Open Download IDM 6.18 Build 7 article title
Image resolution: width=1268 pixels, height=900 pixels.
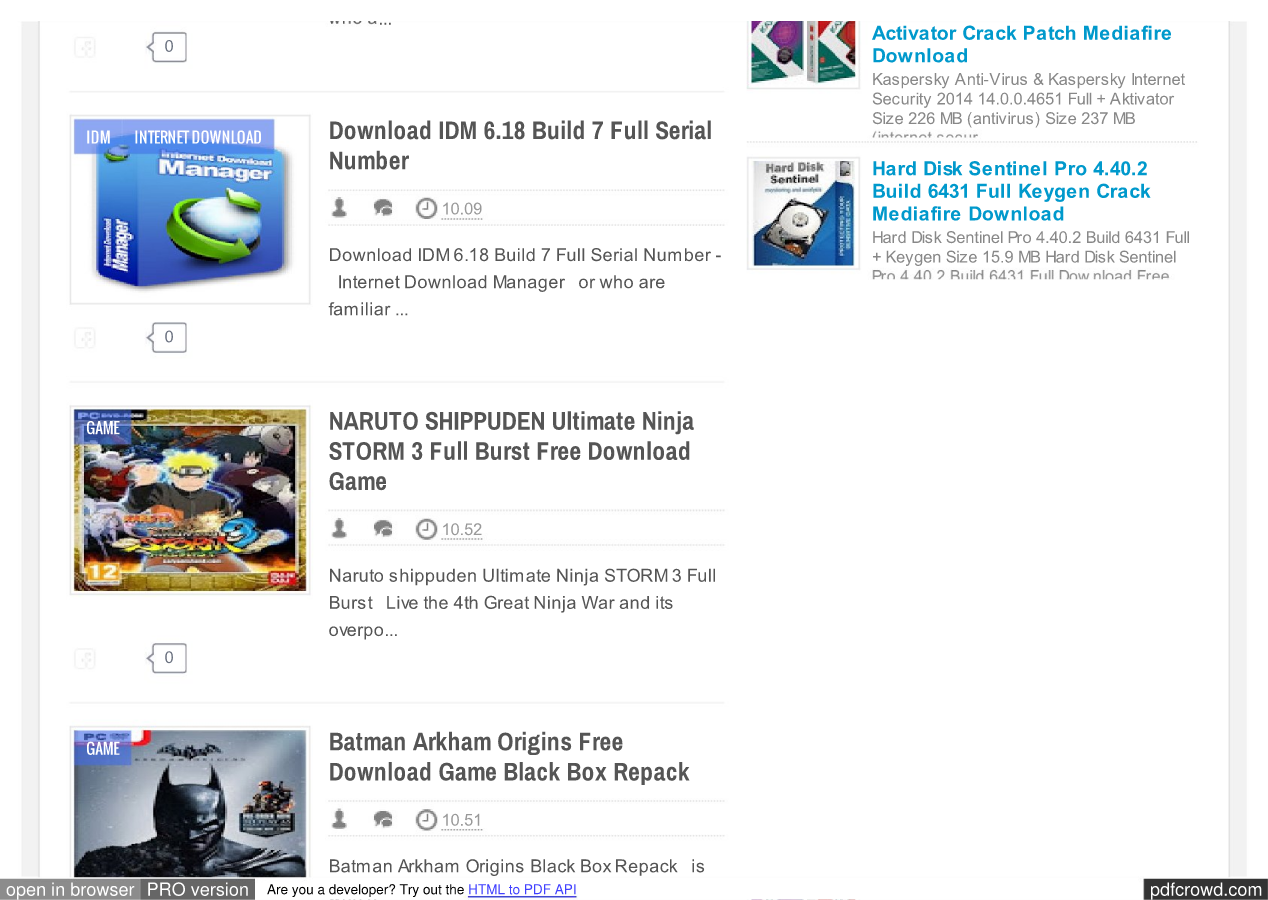point(520,146)
